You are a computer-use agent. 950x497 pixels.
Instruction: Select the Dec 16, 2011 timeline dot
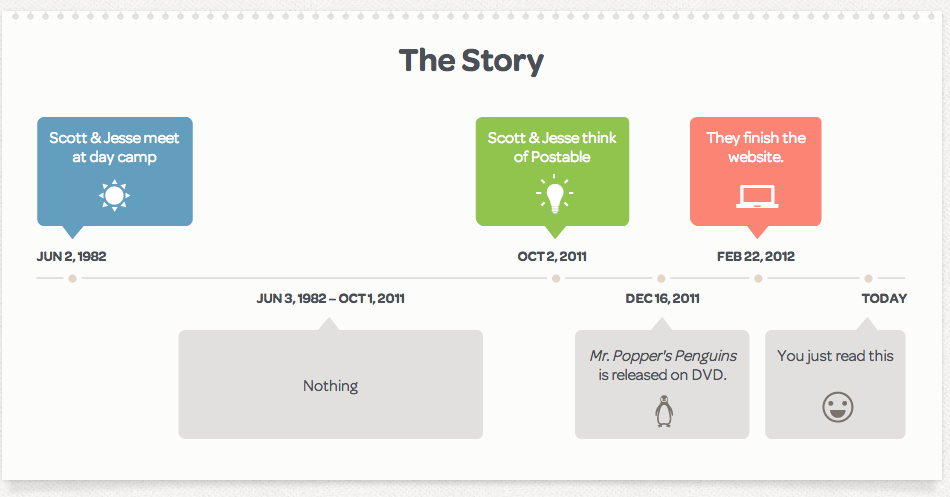[660, 278]
